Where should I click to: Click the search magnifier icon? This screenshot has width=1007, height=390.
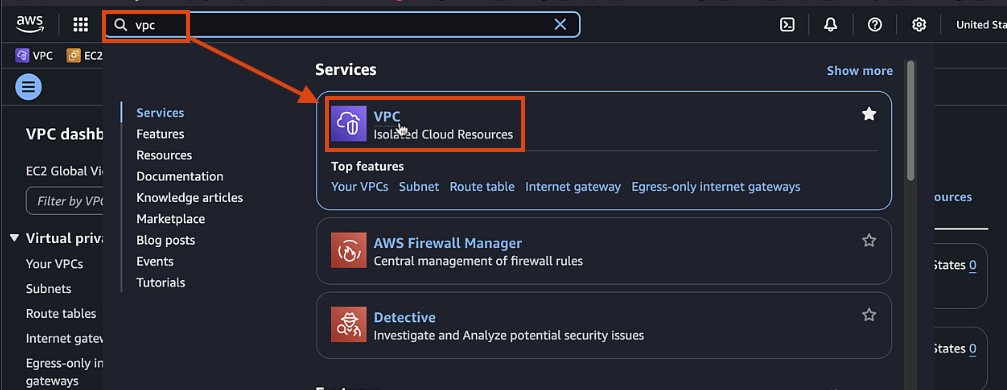tap(121, 25)
